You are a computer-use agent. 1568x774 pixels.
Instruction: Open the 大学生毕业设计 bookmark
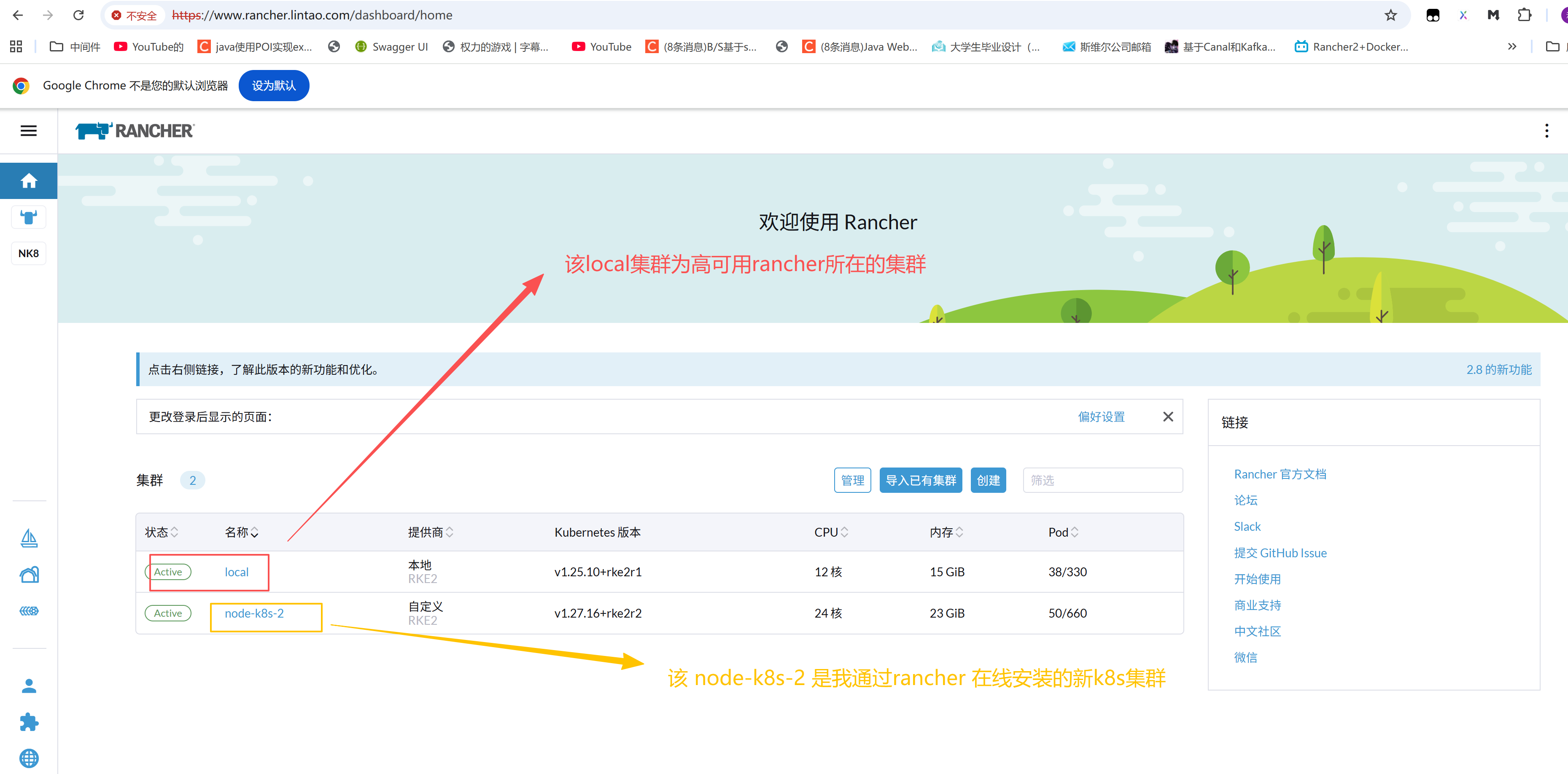[x=986, y=47]
